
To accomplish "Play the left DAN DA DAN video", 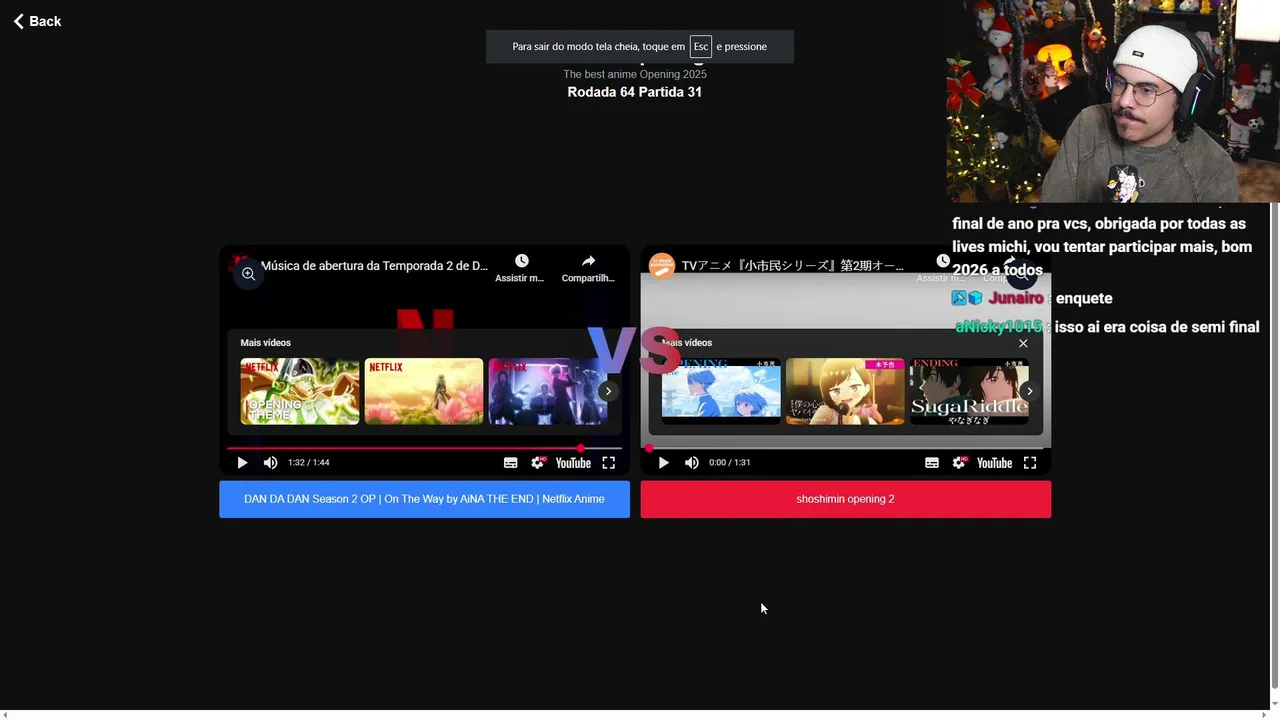I will click(x=242, y=463).
